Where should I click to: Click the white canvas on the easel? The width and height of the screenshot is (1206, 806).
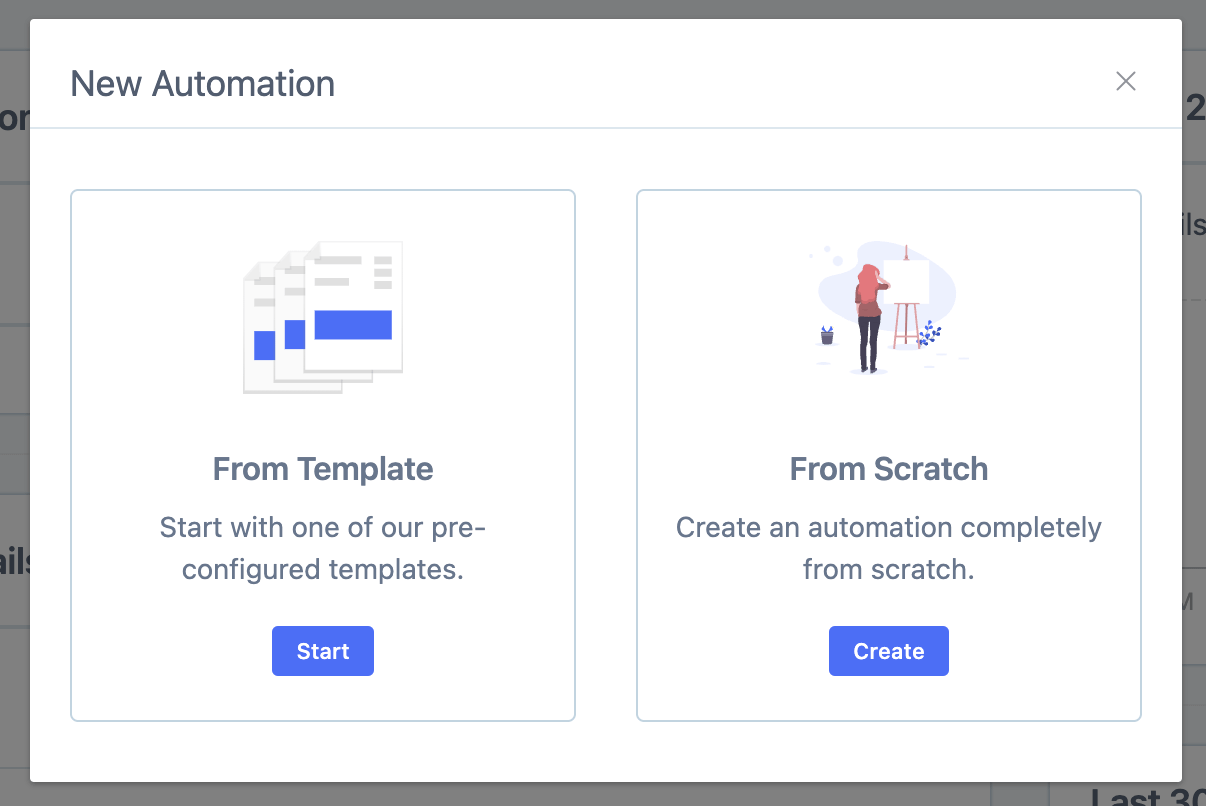click(x=907, y=281)
